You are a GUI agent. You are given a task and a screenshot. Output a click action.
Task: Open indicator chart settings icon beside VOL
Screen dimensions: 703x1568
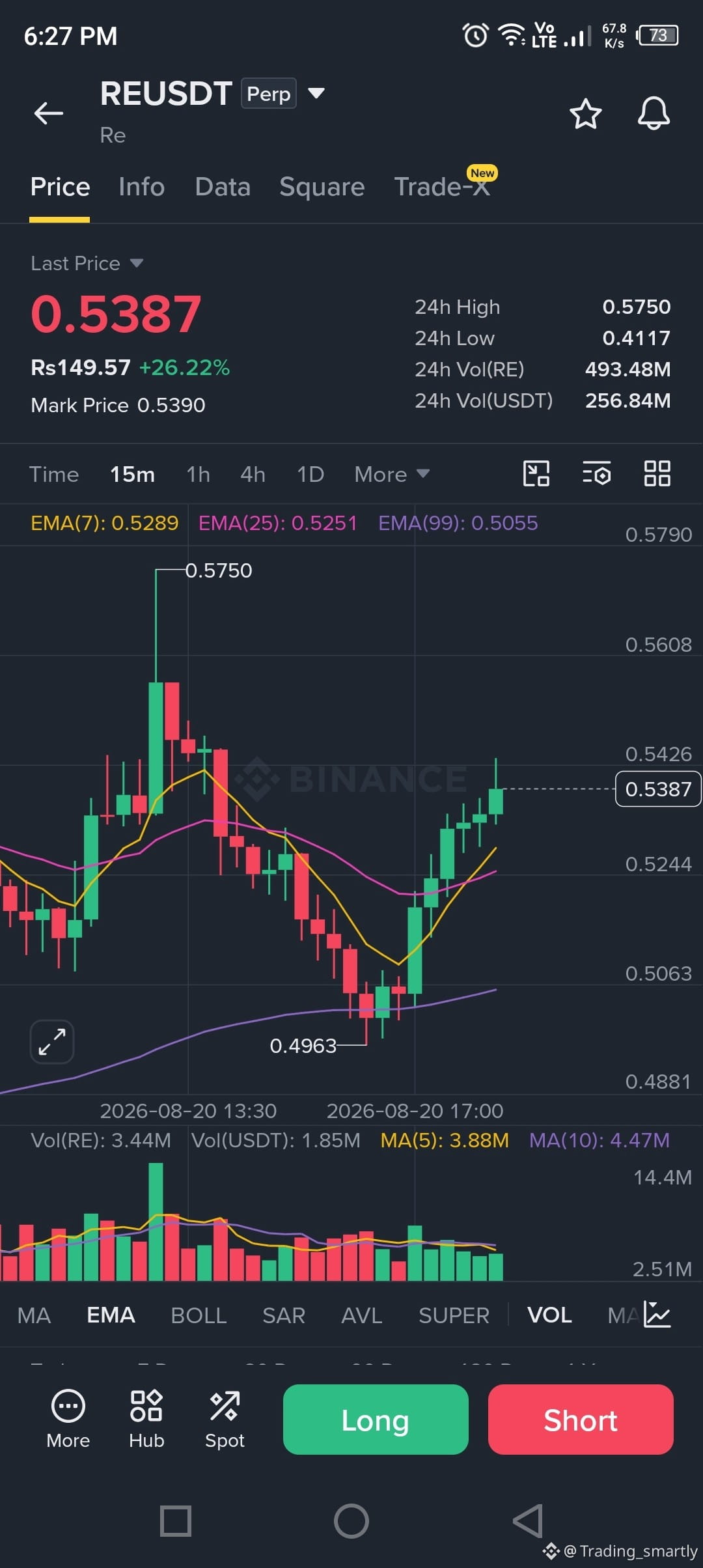[657, 1314]
